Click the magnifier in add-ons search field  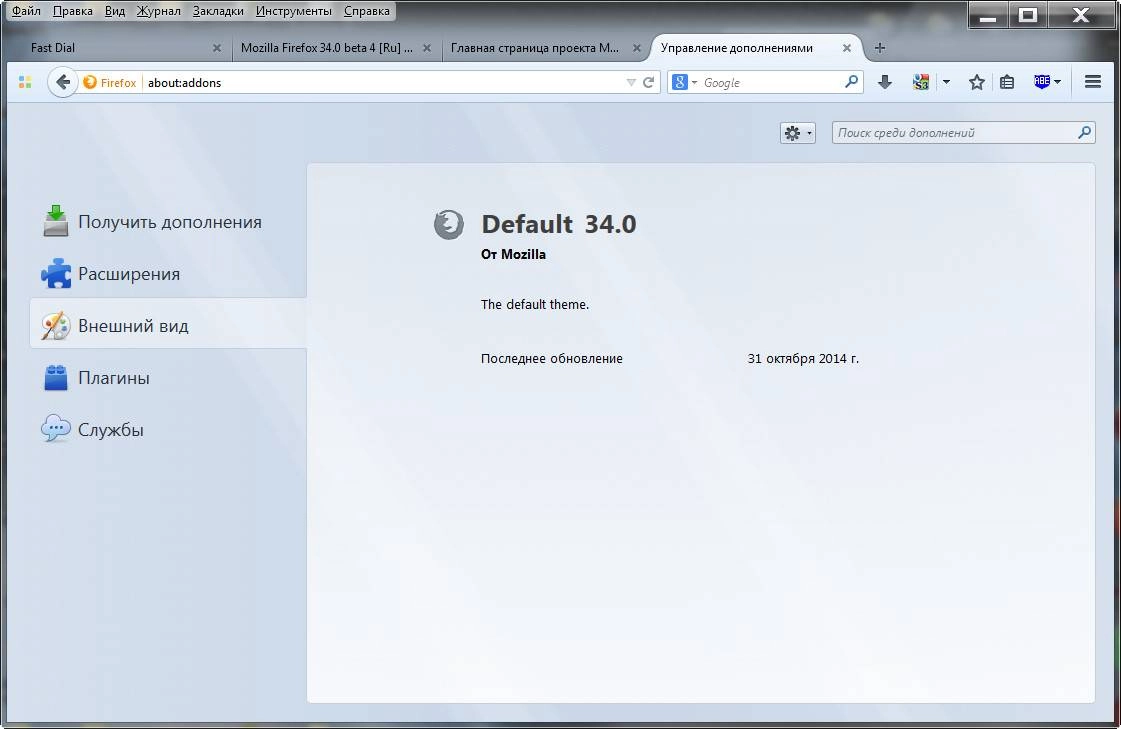pos(1084,132)
